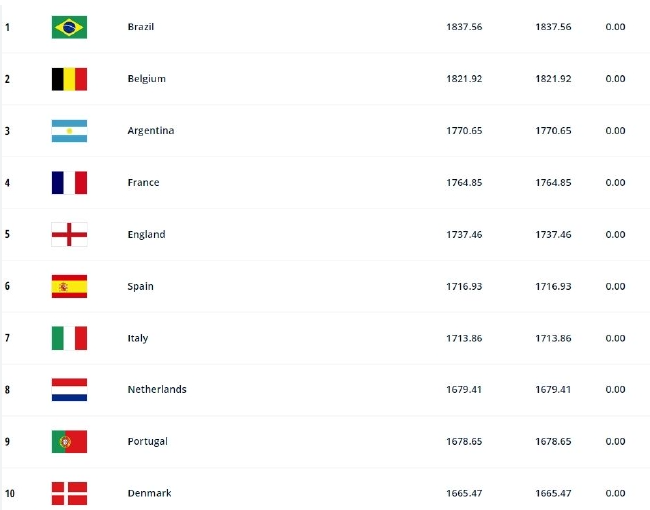Click Denmark's rank number 10
This screenshot has height=510, width=650.
pyautogui.click(x=8, y=493)
